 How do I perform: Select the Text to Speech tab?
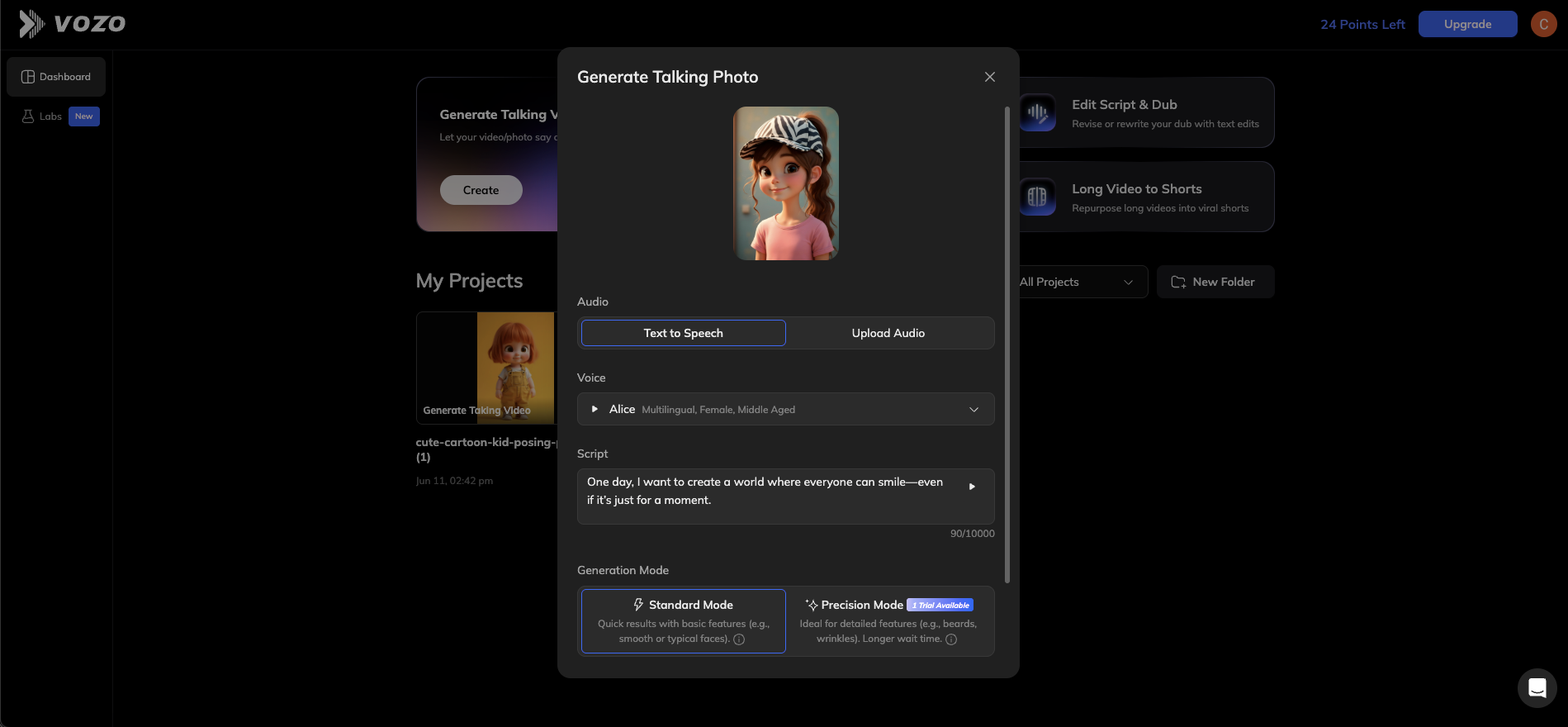683,333
